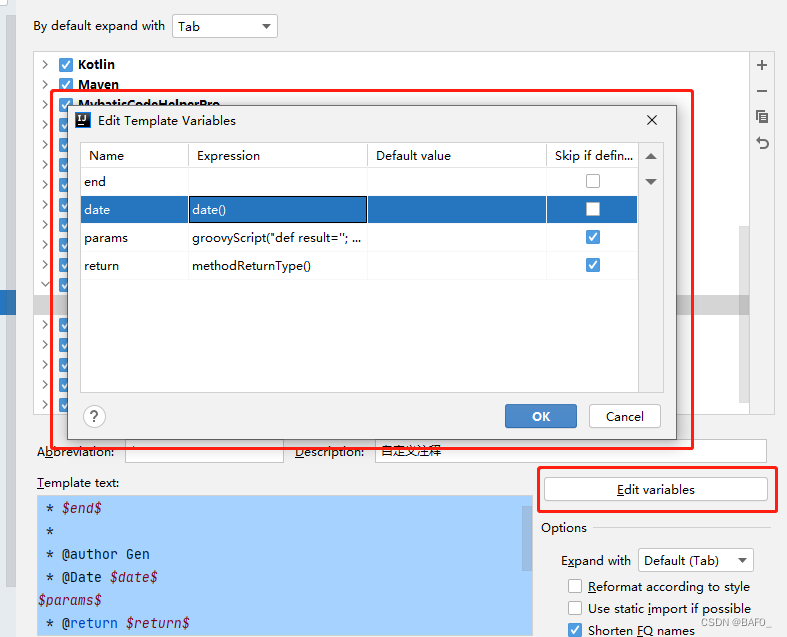Click the template text vertical scrollbar
The height and width of the screenshot is (637, 787).
click(x=527, y=538)
